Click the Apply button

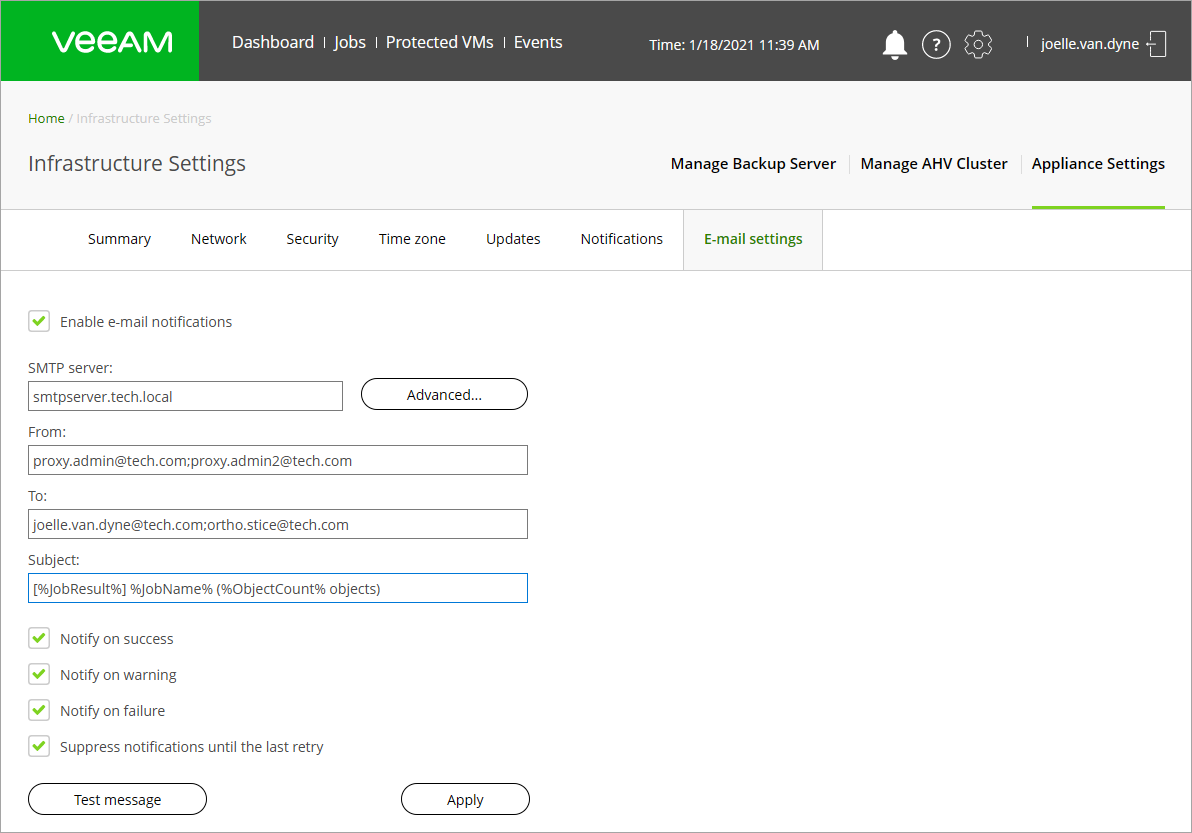[465, 800]
